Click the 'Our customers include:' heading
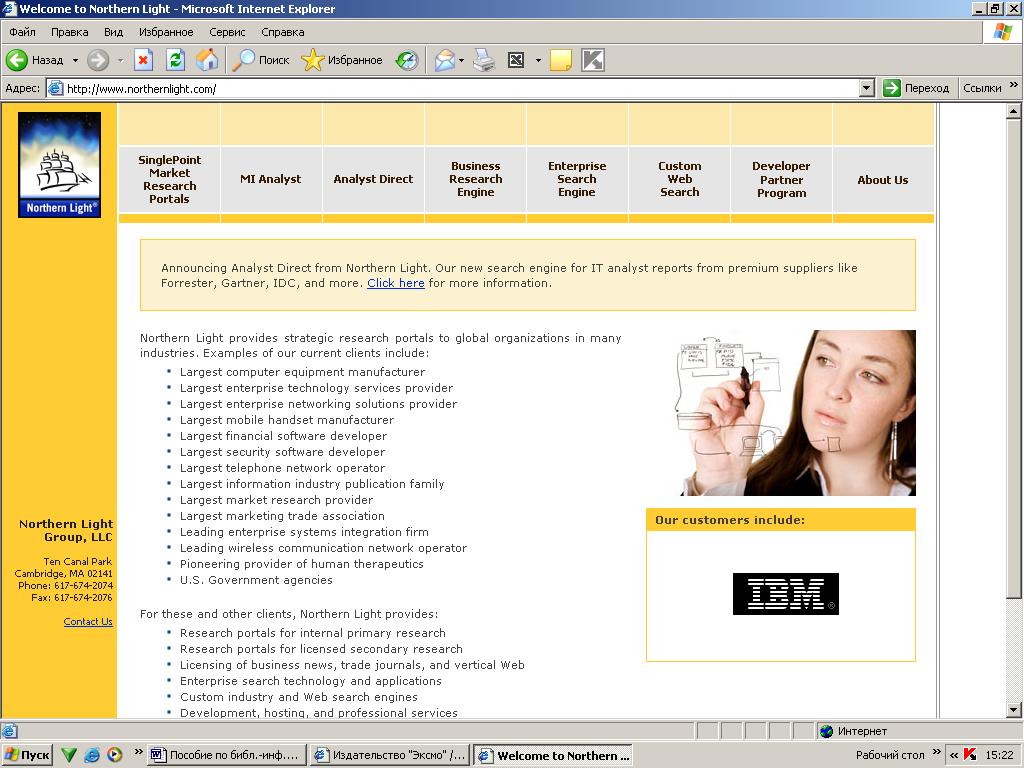Image resolution: width=1024 pixels, height=768 pixels. point(730,520)
